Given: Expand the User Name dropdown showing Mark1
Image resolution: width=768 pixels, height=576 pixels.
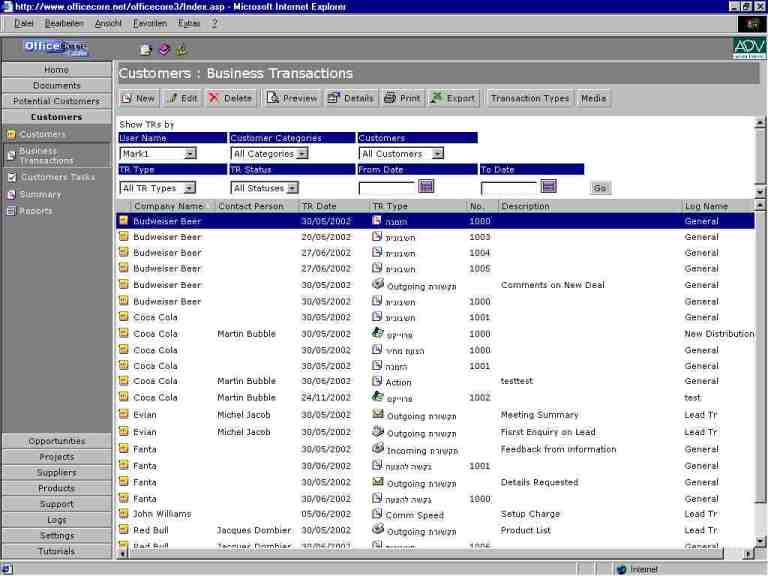Looking at the screenshot, I should [189, 154].
